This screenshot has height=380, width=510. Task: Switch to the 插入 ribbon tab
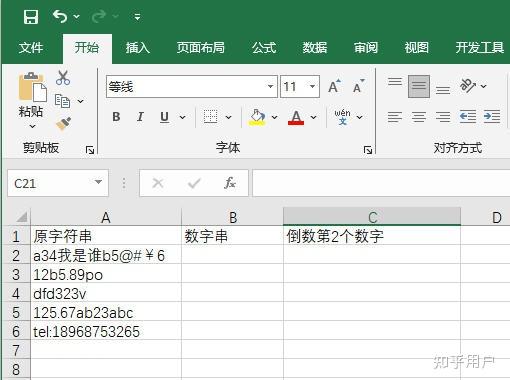point(138,48)
